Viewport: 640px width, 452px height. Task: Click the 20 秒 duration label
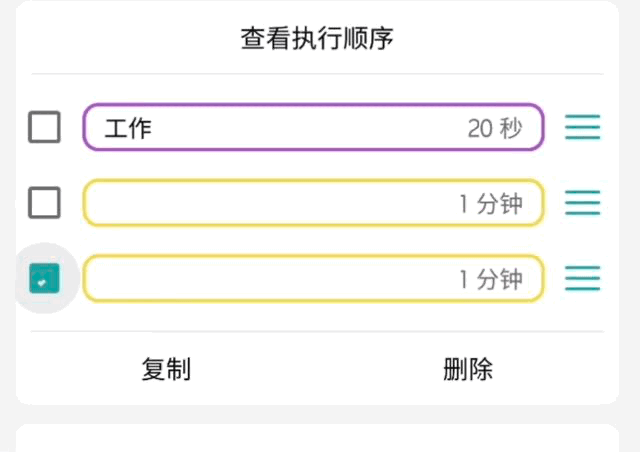pyautogui.click(x=494, y=128)
